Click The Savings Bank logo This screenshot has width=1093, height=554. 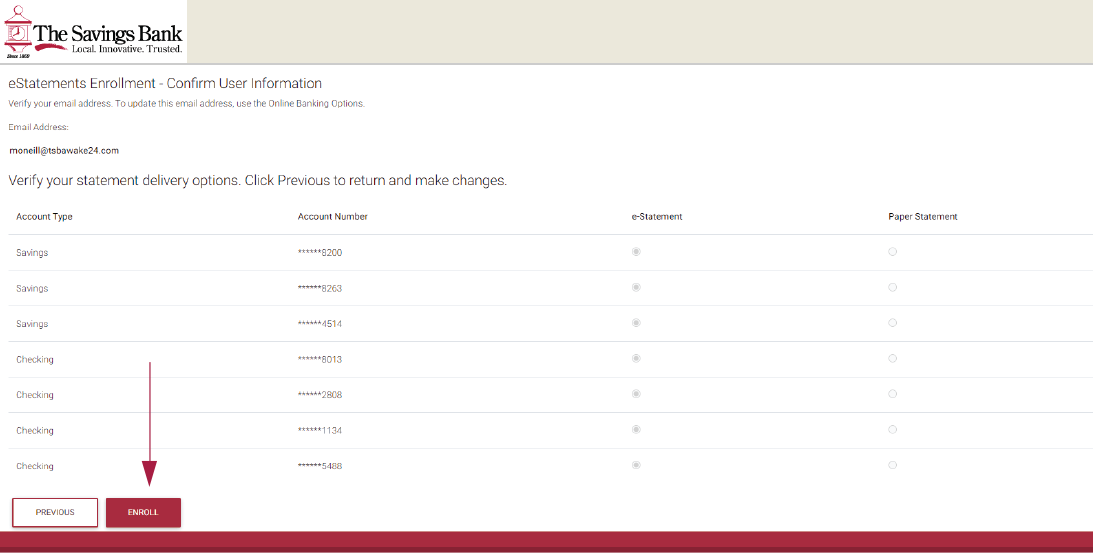point(93,32)
